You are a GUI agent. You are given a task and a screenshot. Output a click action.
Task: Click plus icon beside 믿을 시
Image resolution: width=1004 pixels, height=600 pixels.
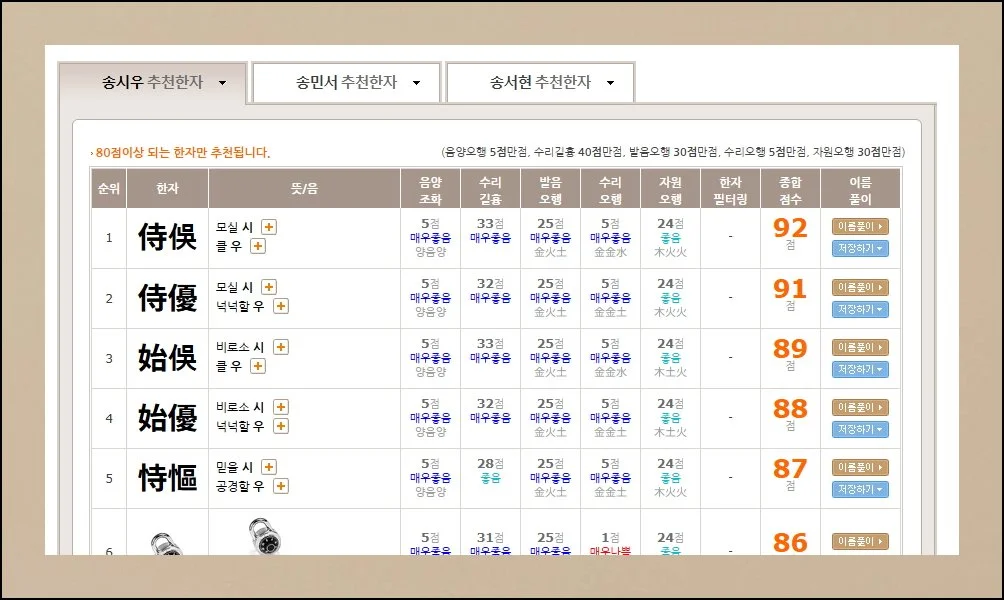269,467
